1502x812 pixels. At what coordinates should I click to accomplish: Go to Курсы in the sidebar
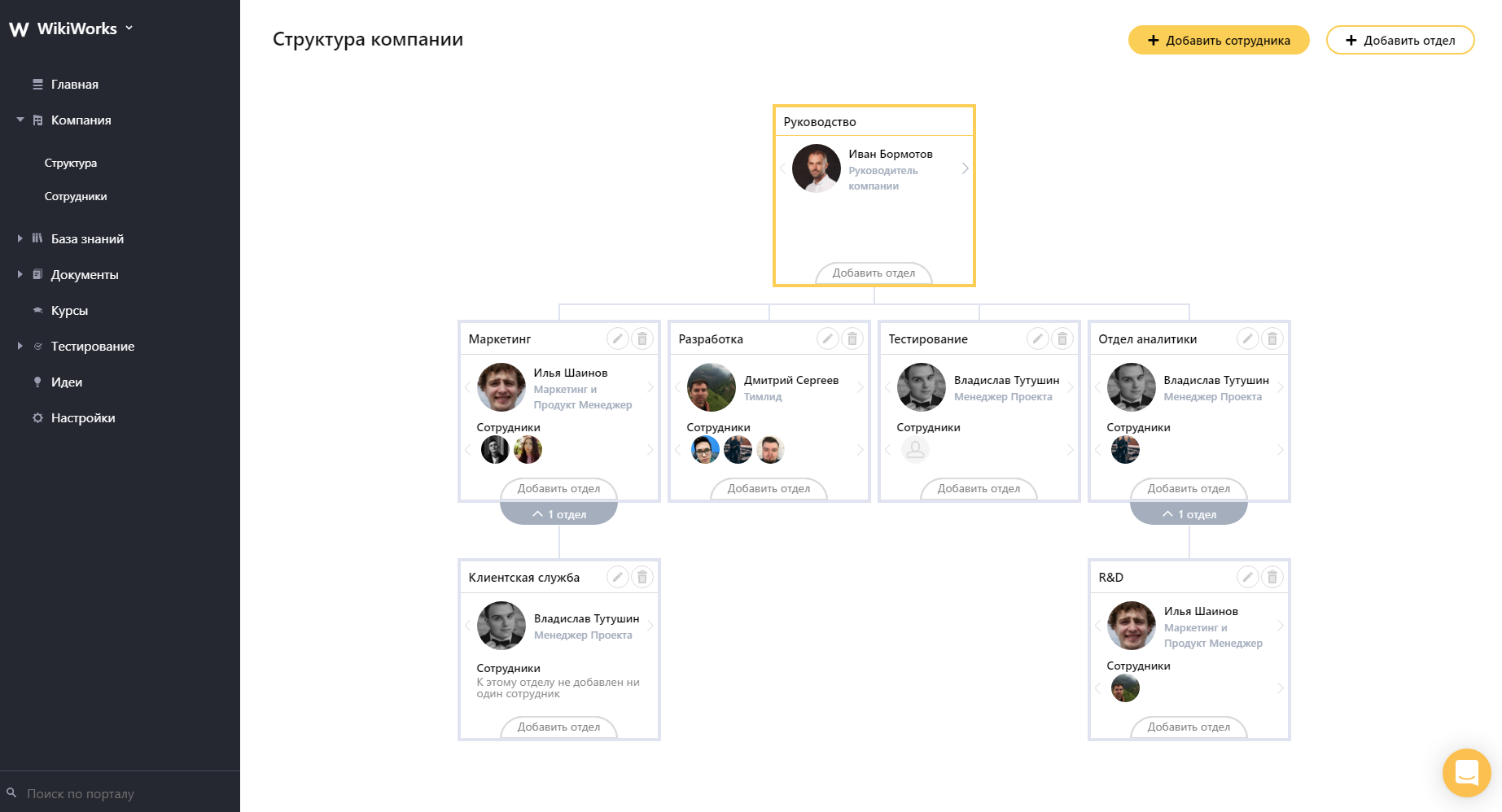click(x=69, y=310)
